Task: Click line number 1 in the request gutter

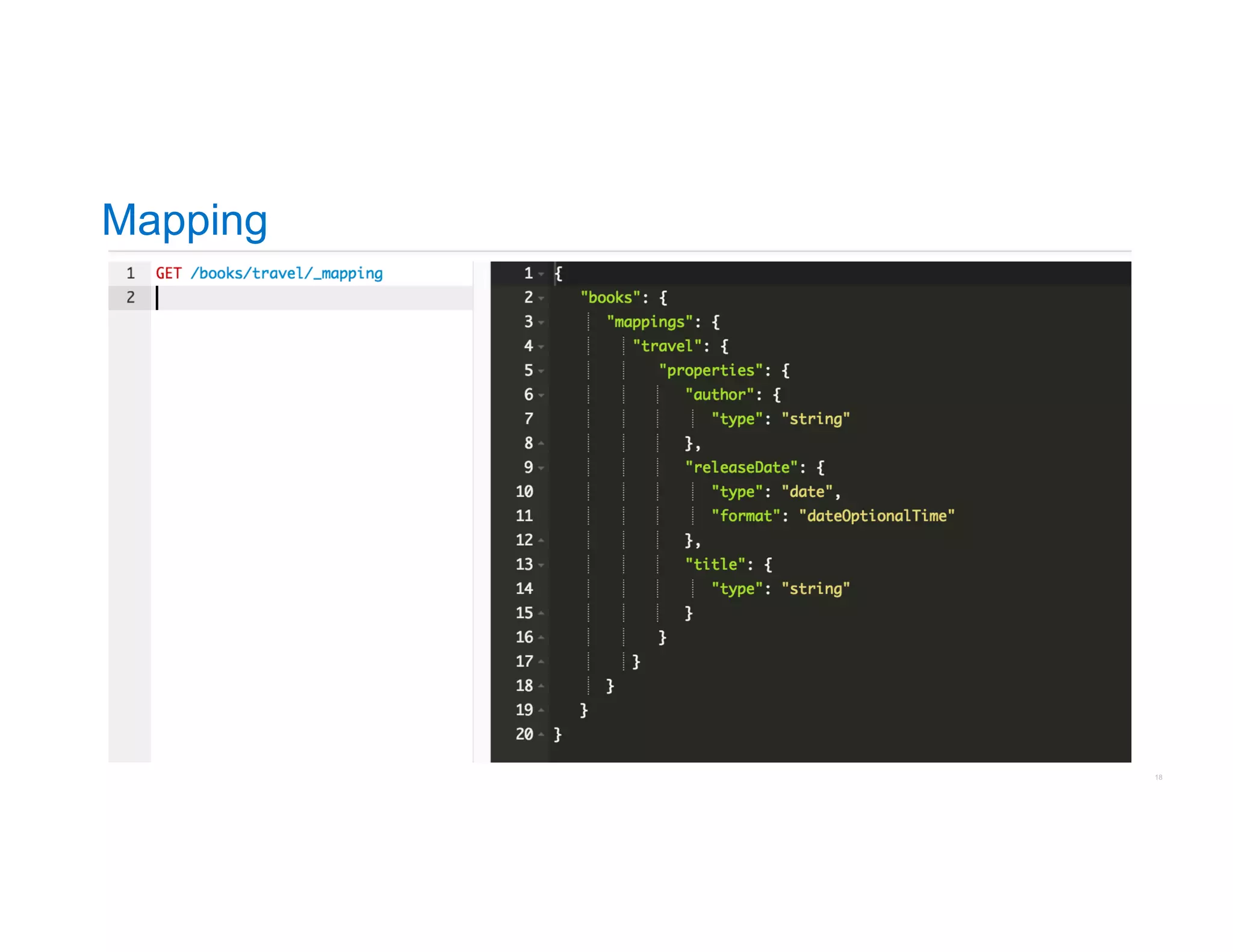Action: pyautogui.click(x=130, y=274)
